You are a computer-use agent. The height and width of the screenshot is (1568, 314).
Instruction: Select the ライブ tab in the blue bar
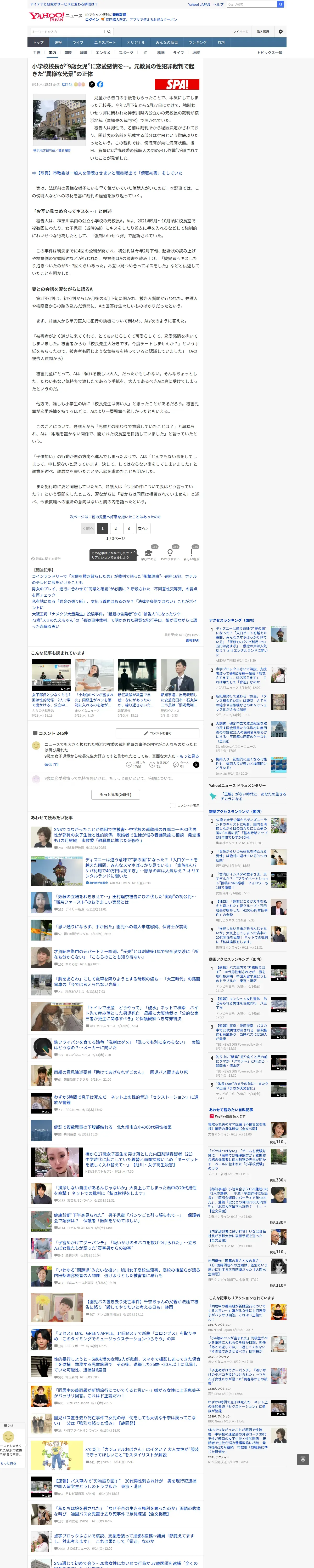78,43
